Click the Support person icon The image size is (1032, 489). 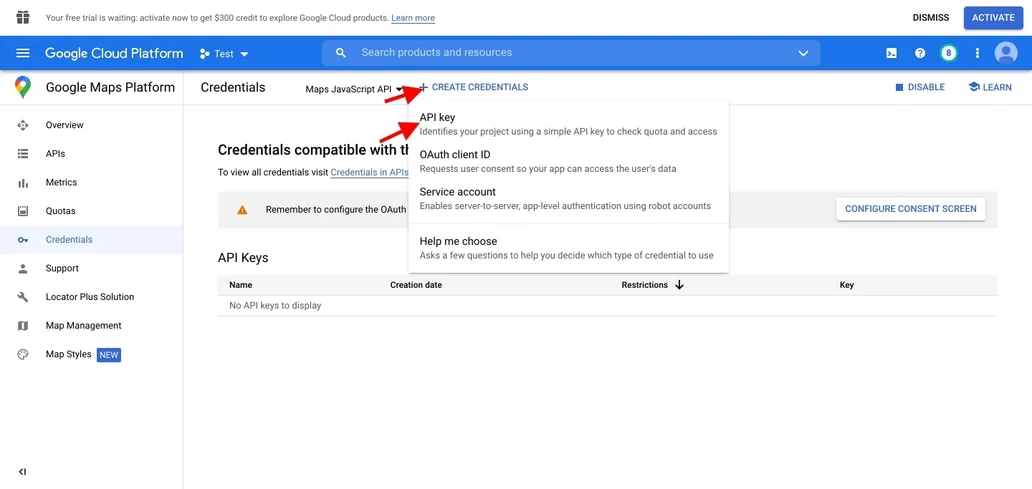[23, 269]
